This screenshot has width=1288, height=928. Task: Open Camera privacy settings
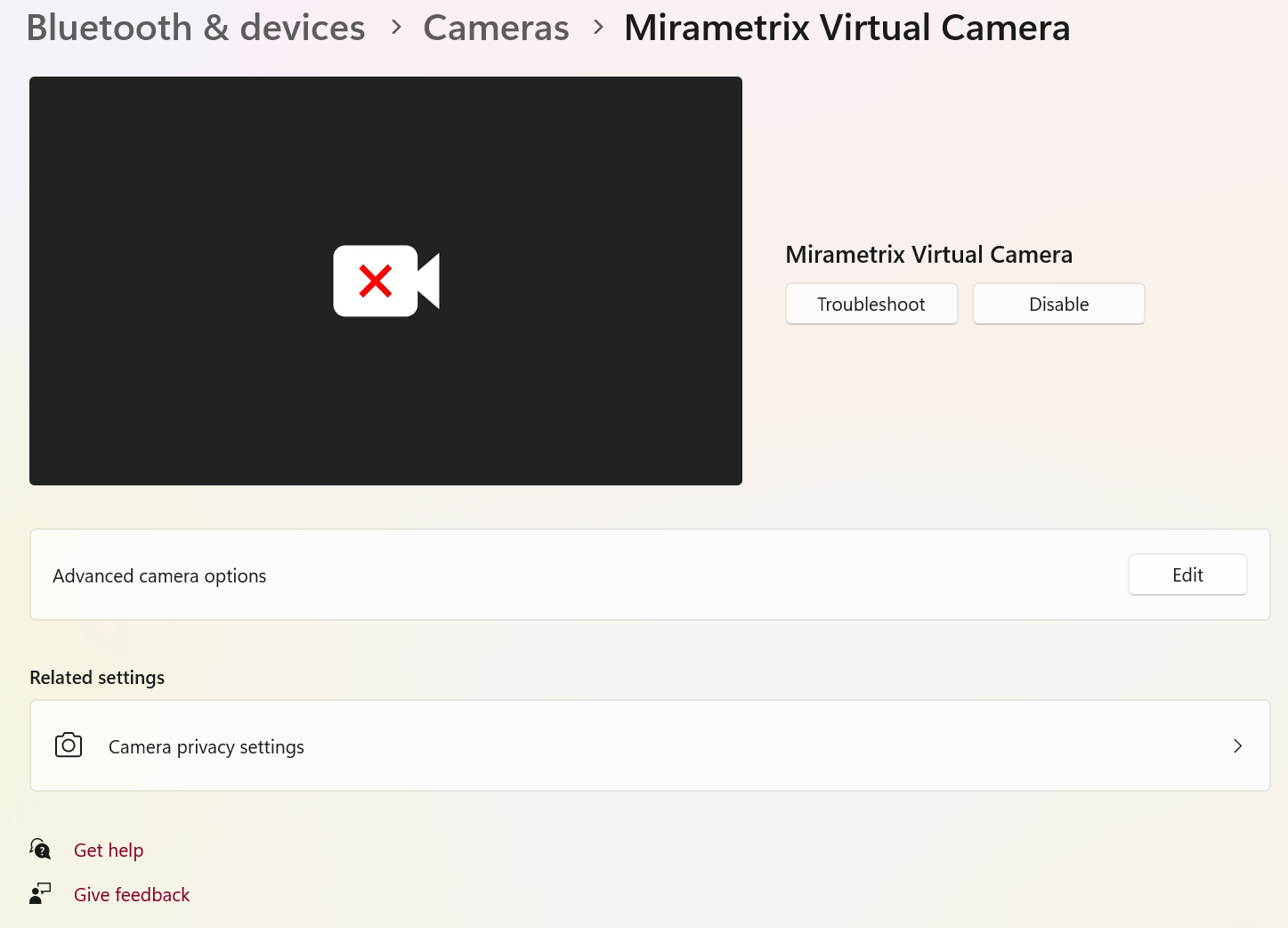coord(650,745)
